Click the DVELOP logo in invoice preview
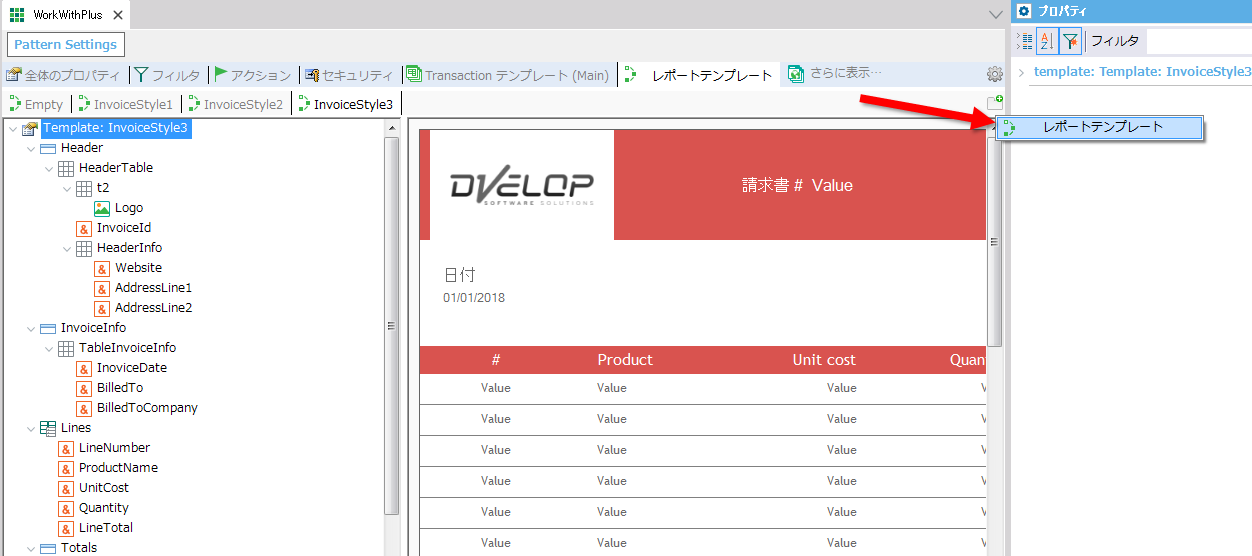 click(x=521, y=187)
